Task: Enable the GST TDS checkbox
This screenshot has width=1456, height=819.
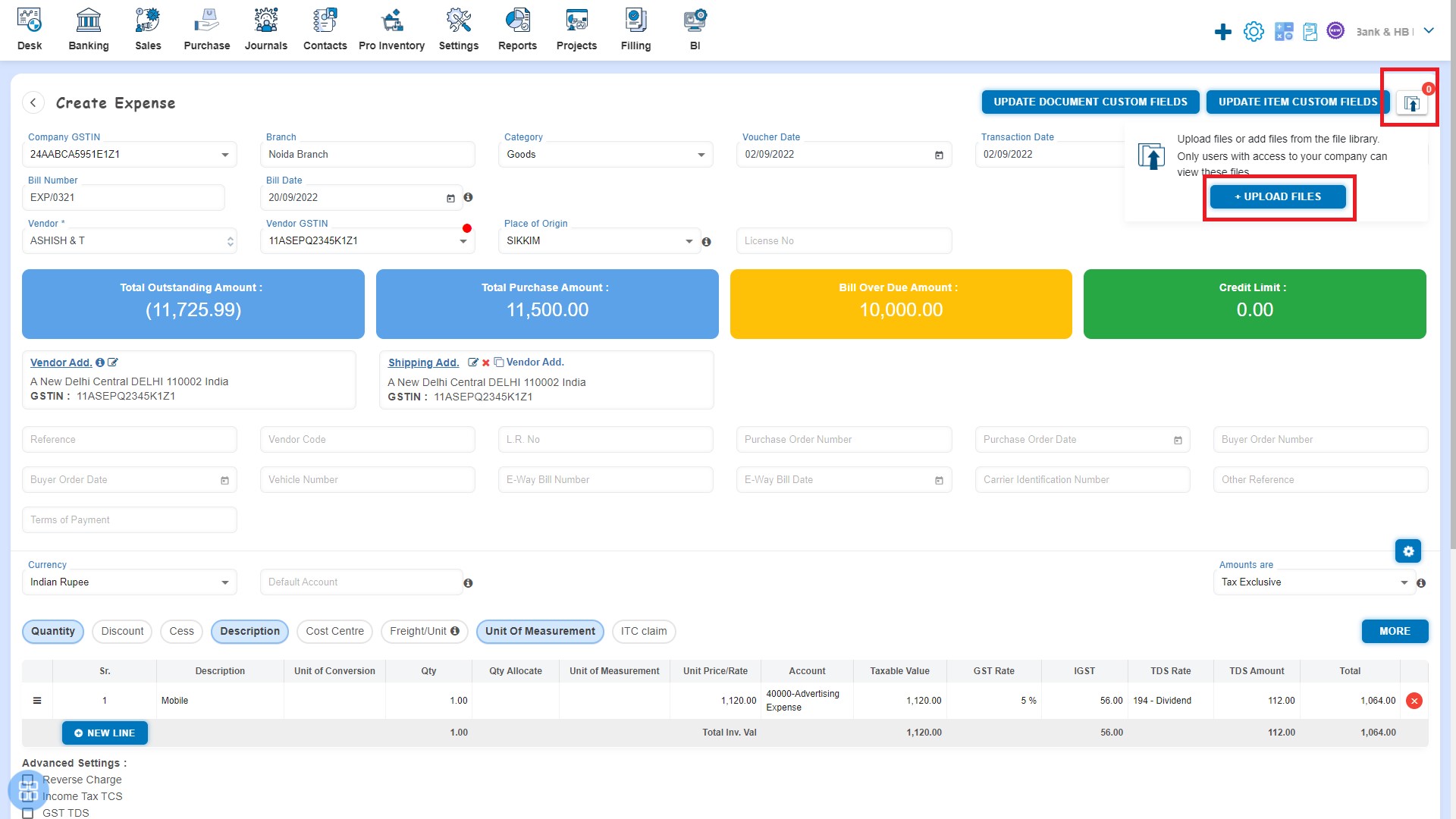Action: click(29, 813)
